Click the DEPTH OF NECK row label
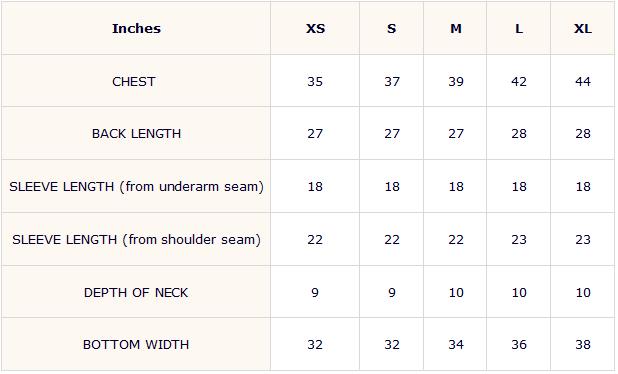The image size is (618, 374). pos(136,292)
